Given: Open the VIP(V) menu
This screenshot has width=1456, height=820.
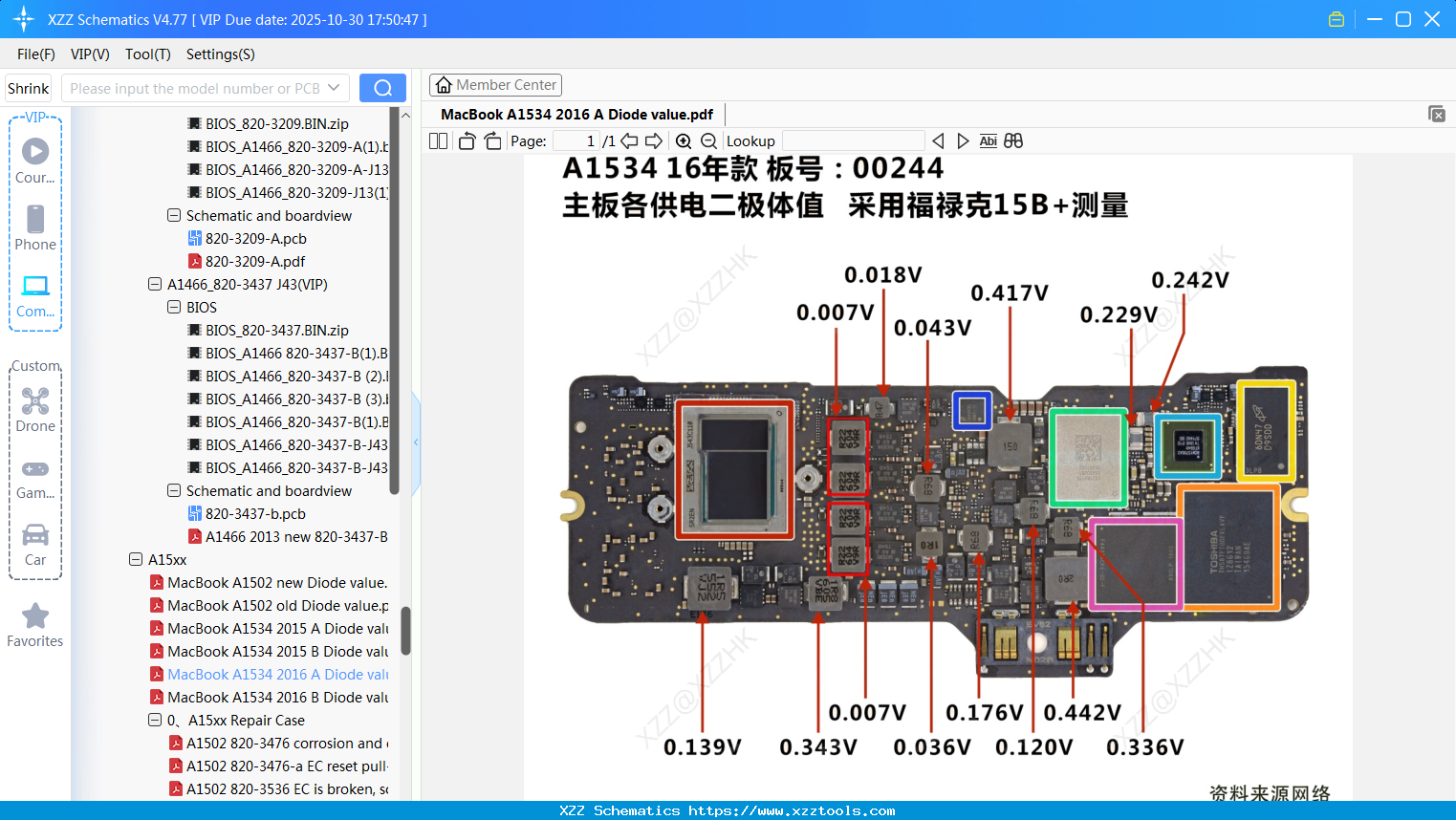Looking at the screenshot, I should pyautogui.click(x=90, y=54).
